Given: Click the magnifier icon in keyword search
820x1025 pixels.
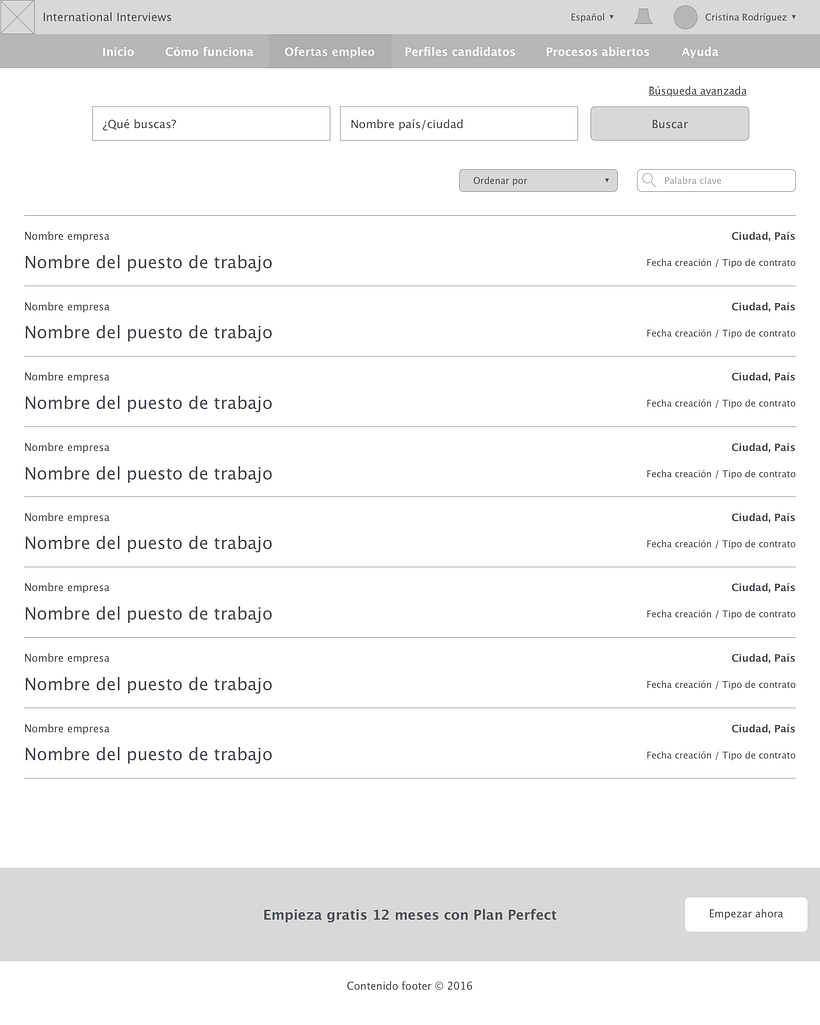Looking at the screenshot, I should pyautogui.click(x=649, y=181).
